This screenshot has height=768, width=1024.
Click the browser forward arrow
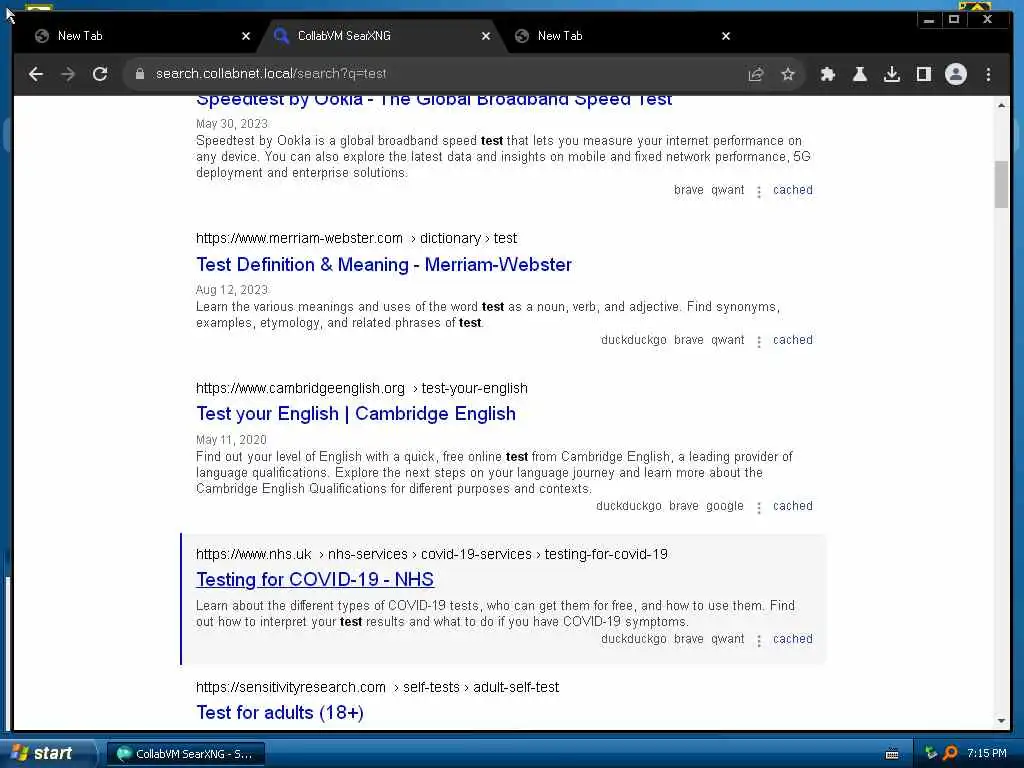(x=68, y=74)
